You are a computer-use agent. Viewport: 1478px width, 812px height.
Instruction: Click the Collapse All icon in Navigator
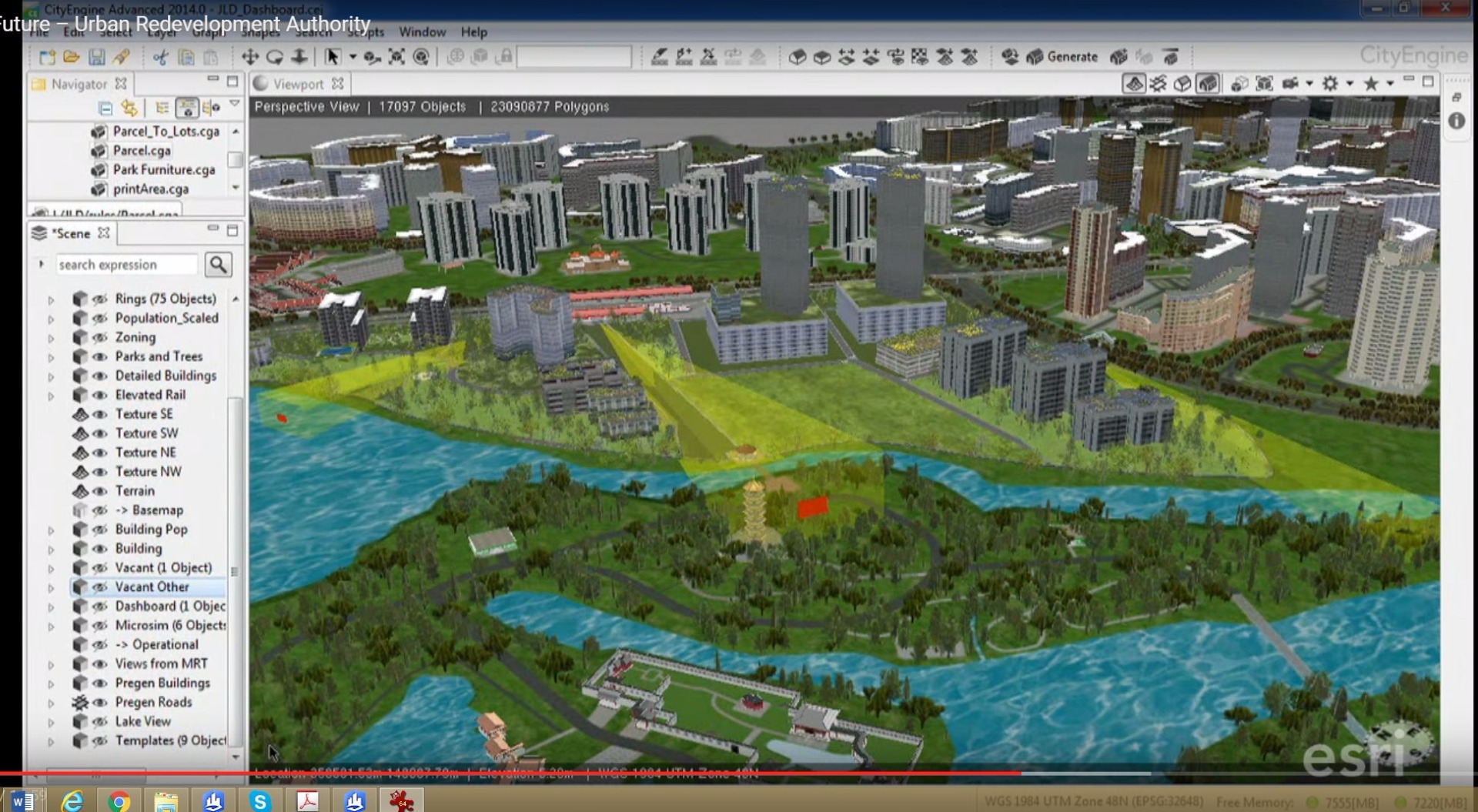point(105,108)
